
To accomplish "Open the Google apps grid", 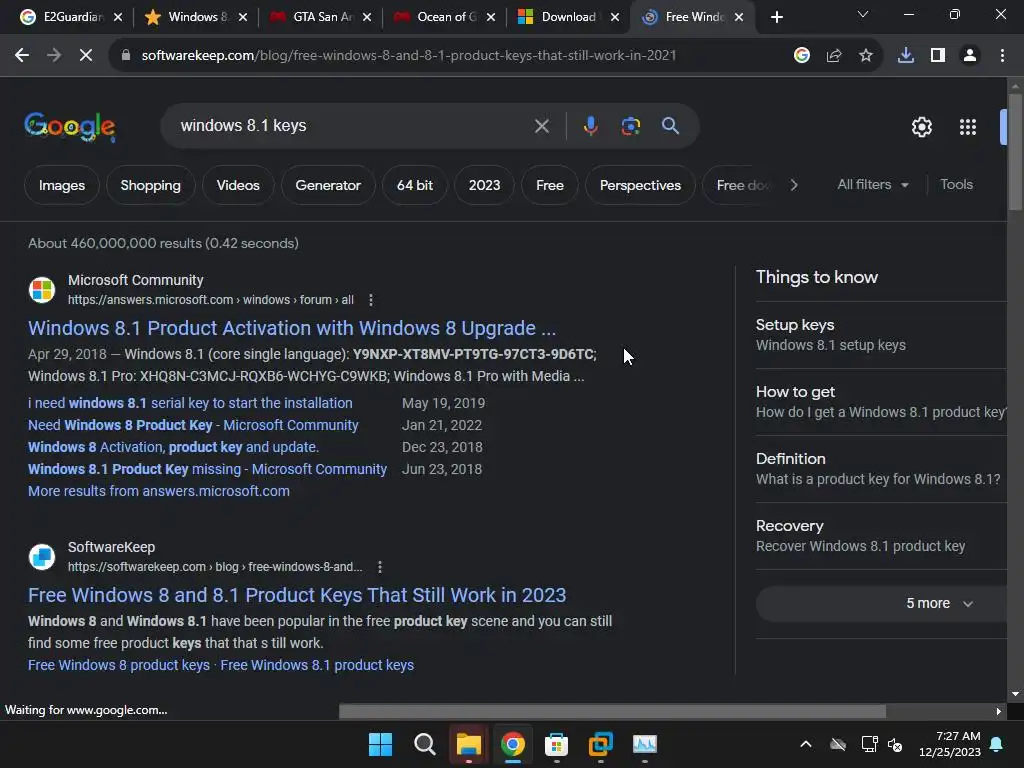I will click(968, 127).
